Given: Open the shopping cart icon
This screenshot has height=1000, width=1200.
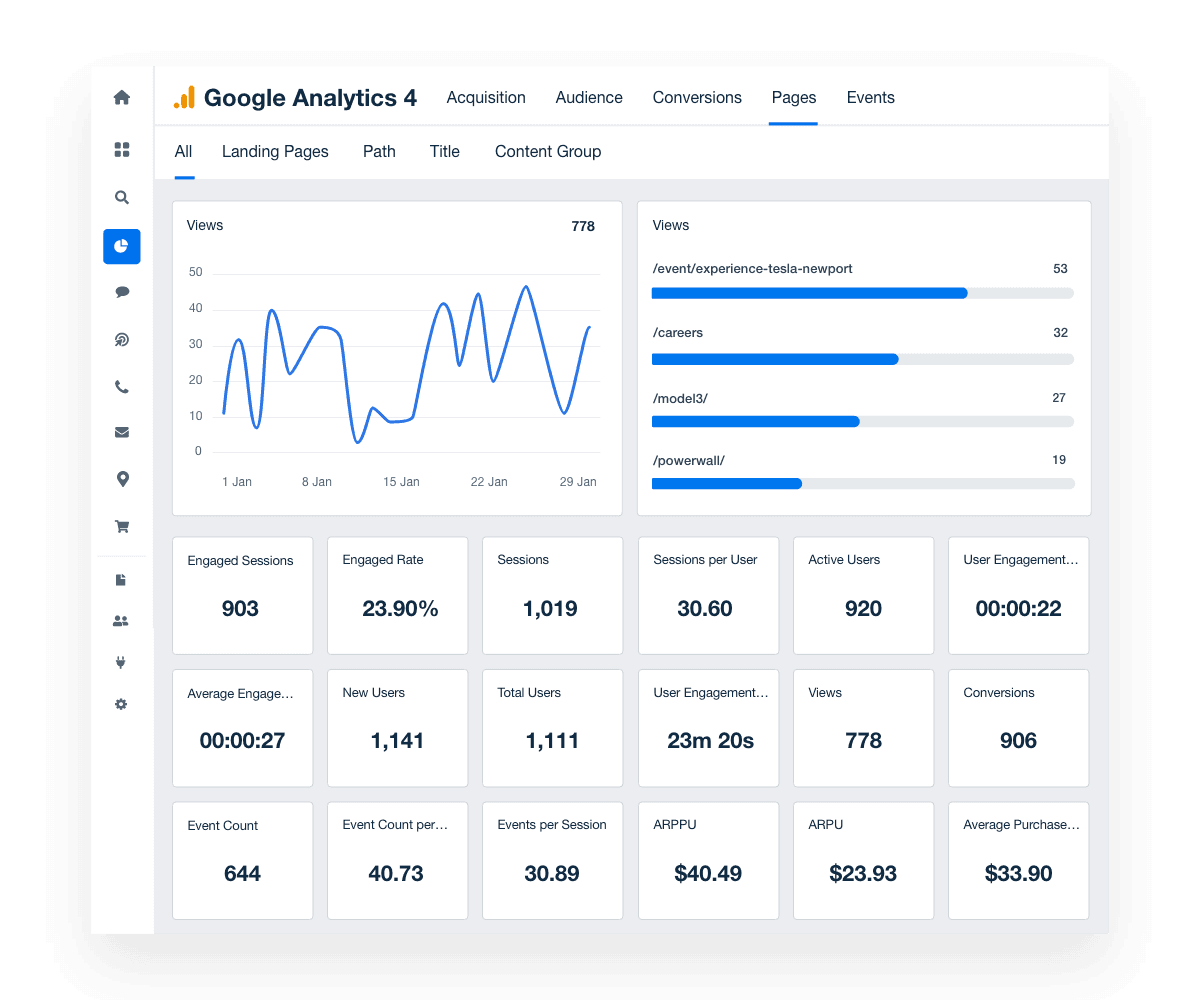Looking at the screenshot, I should point(121,525).
